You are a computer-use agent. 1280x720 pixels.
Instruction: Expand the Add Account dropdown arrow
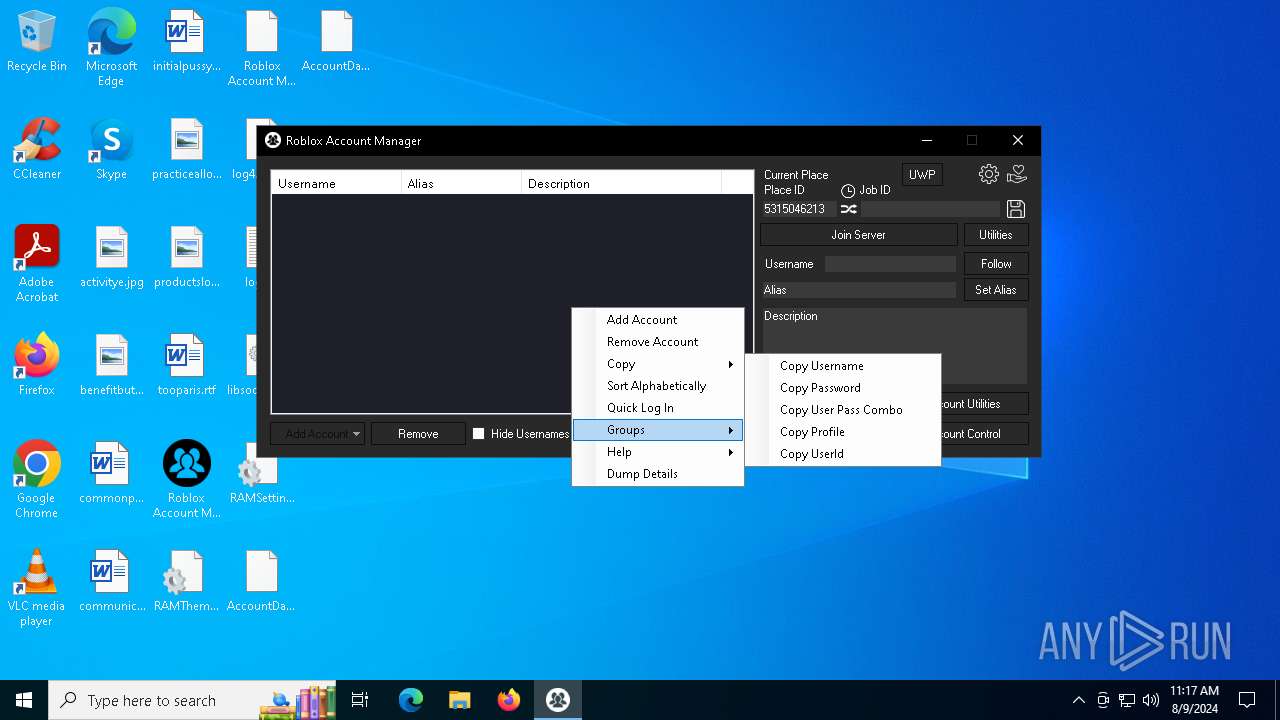(356, 434)
